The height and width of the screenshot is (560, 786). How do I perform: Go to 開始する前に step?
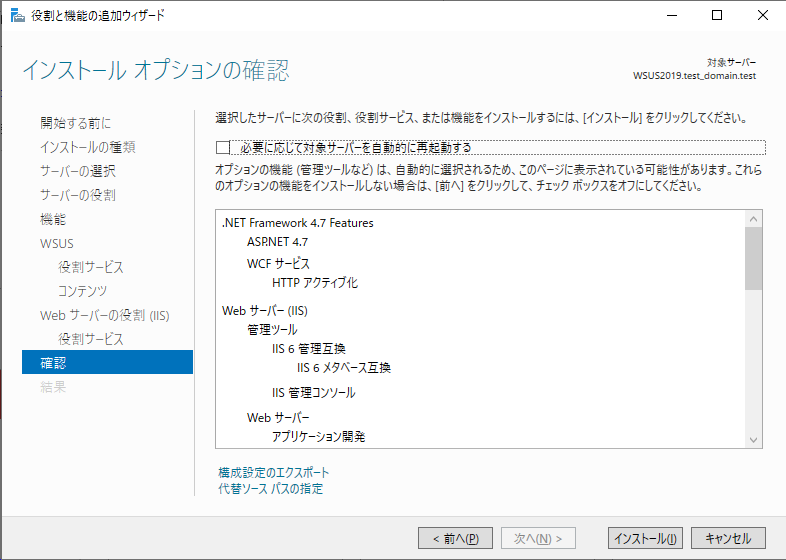[76, 123]
